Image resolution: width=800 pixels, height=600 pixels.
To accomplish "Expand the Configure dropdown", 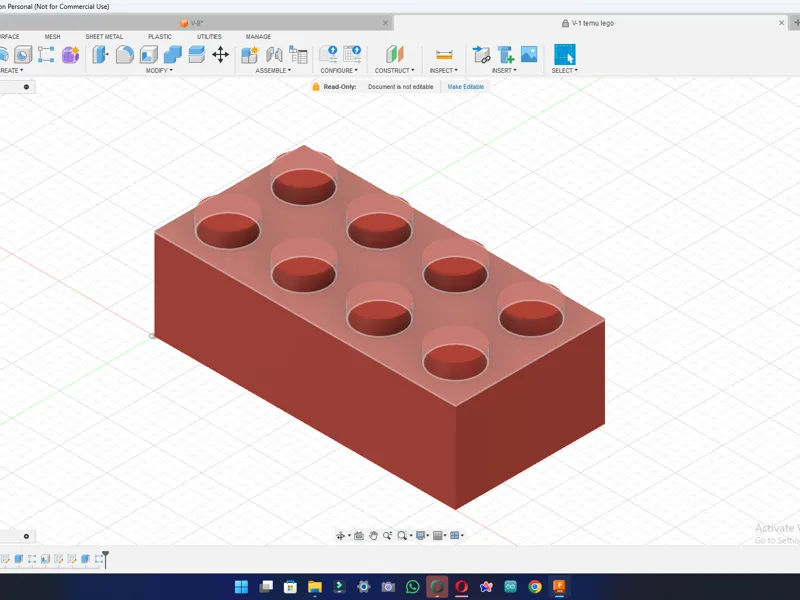I will tap(339, 70).
